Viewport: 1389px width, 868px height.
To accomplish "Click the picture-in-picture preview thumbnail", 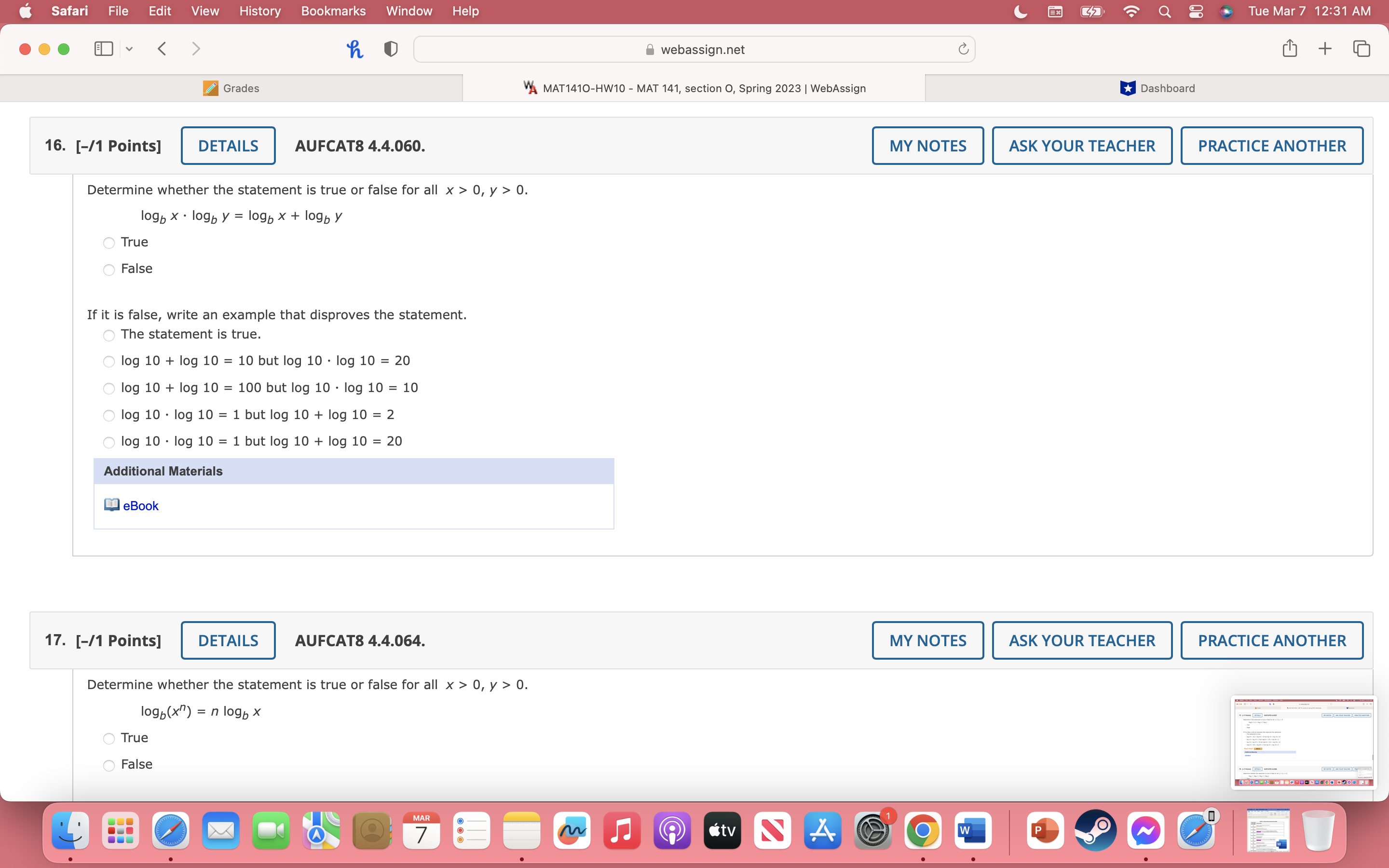I will [1304, 742].
